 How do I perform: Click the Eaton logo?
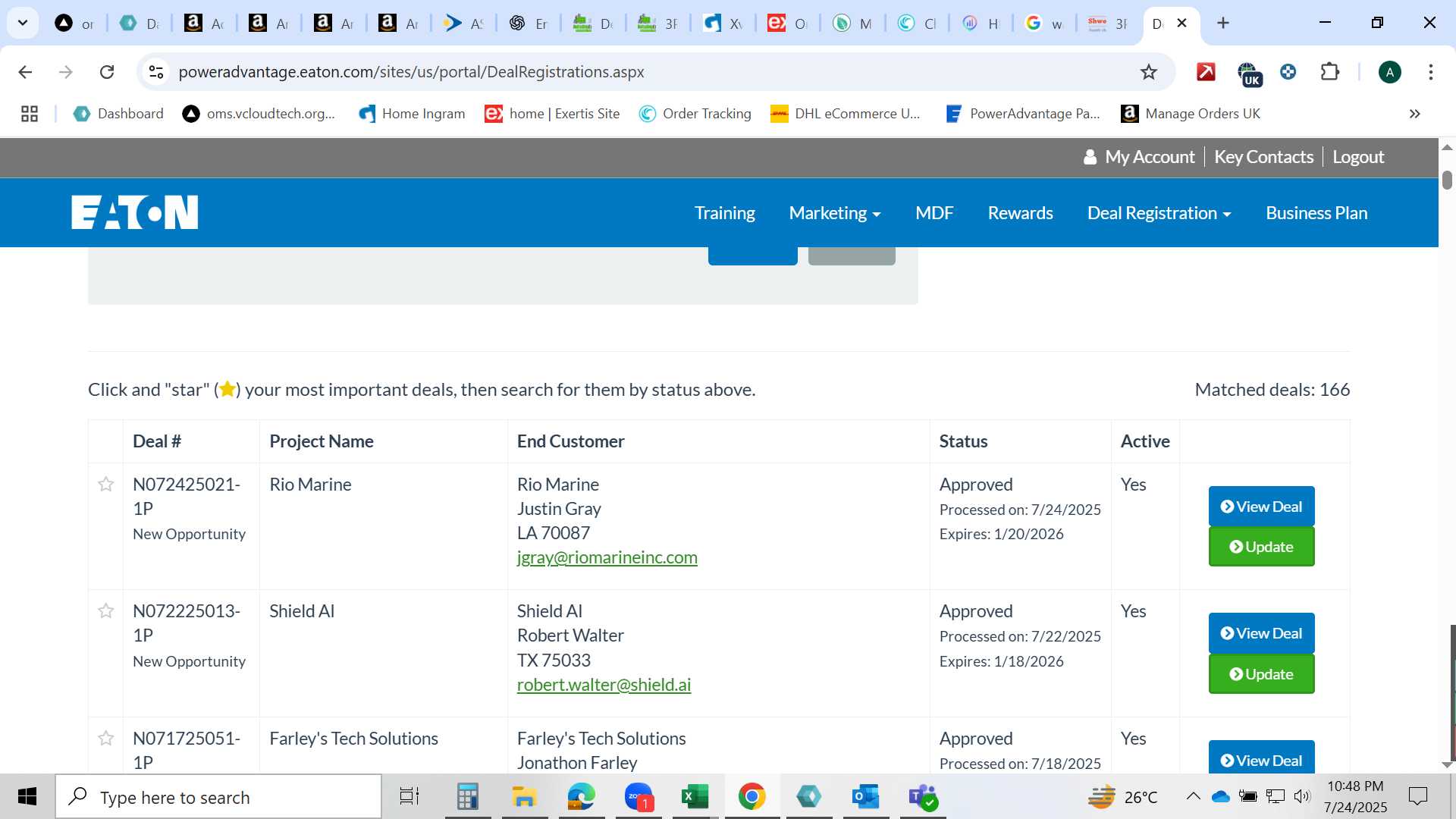(x=135, y=212)
